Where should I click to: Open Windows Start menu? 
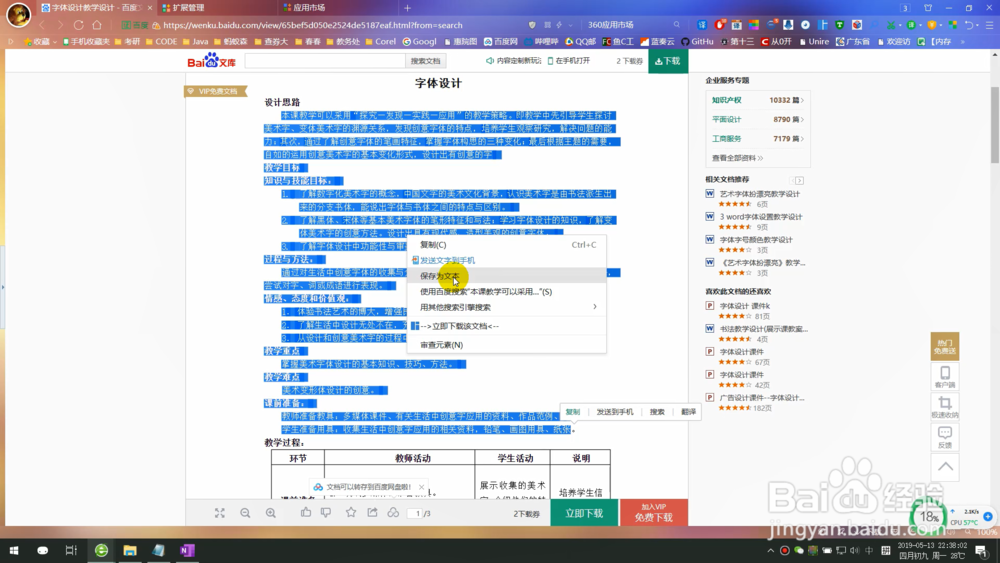pyautogui.click(x=13, y=550)
